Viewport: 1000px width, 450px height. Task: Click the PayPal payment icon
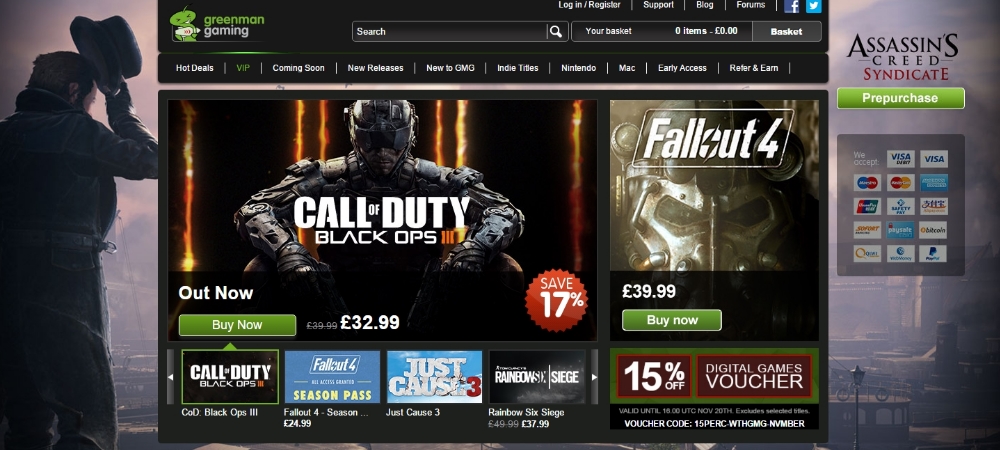click(x=934, y=254)
